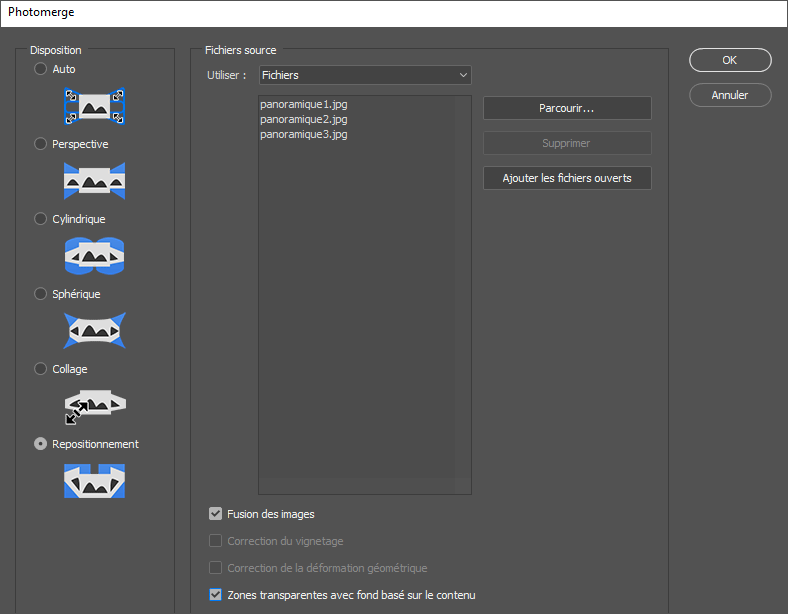788x614 pixels.
Task: Click the Sphérique layout preview icon
Action: pos(94,330)
